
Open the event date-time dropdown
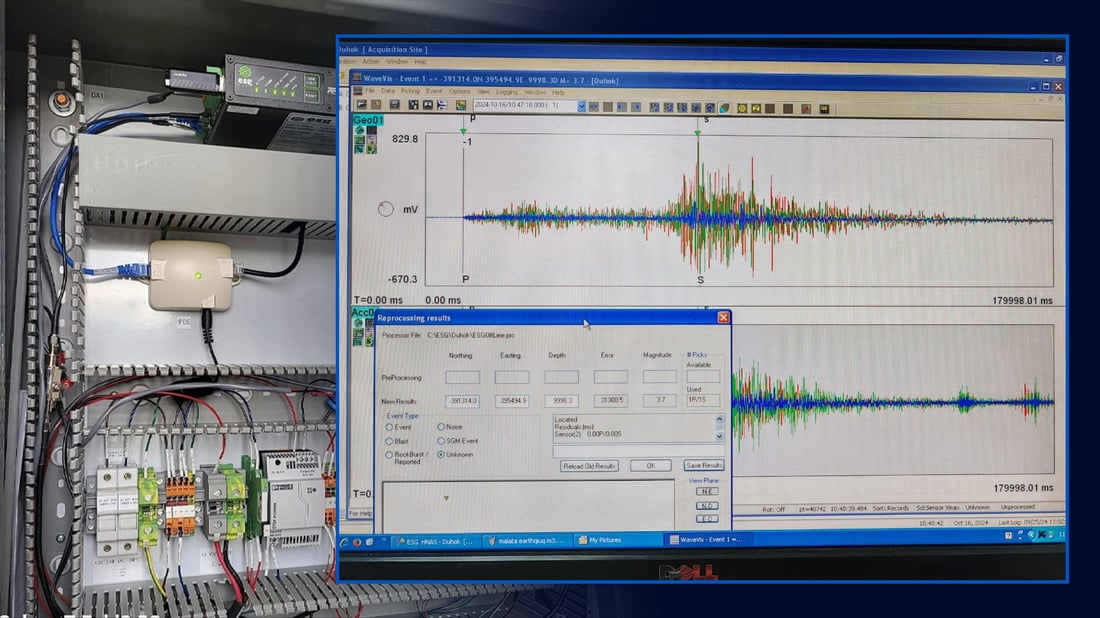[581, 105]
